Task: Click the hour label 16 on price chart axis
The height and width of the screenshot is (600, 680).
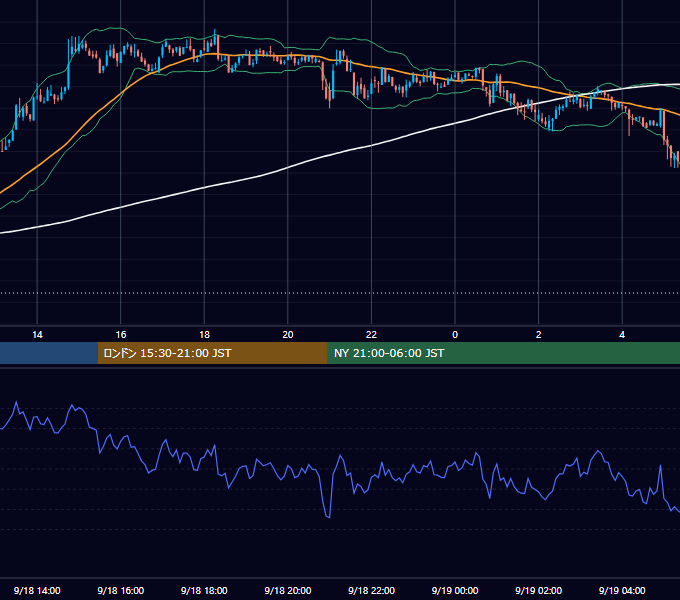Action: click(x=121, y=335)
